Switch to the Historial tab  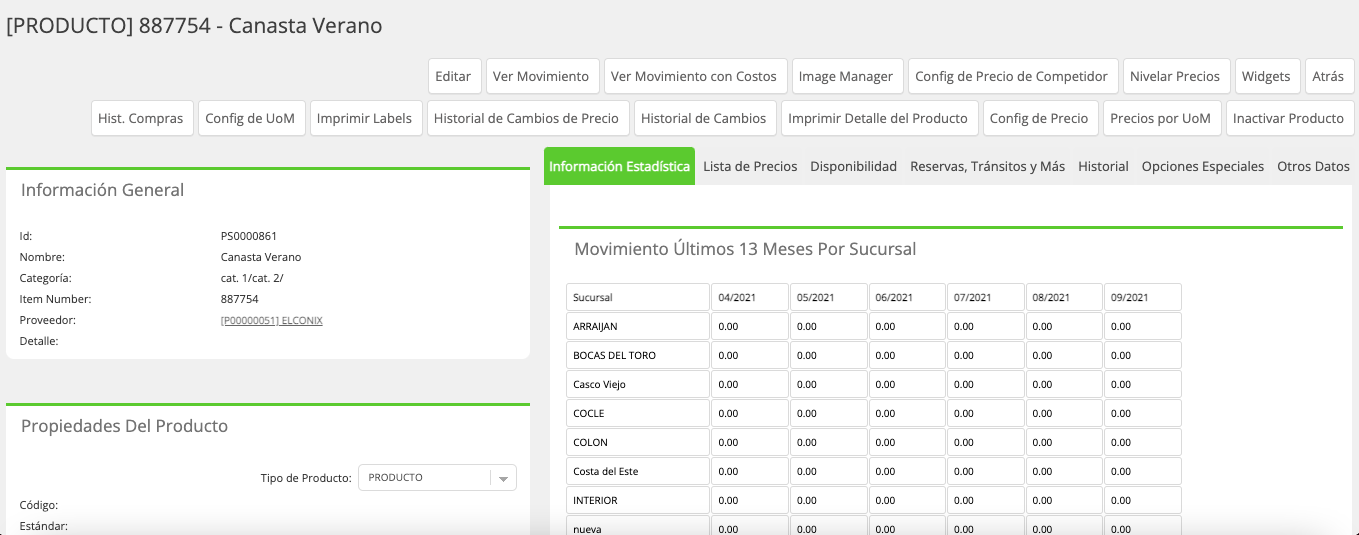point(1103,166)
